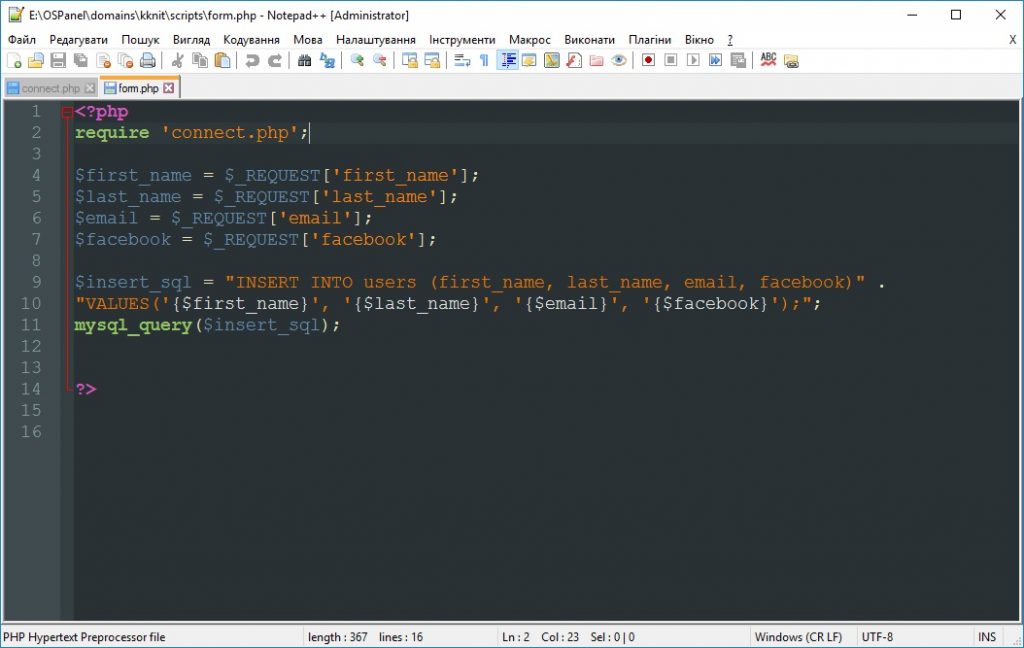Zoom in using the magnifier plus icon
Screen dimensions: 1024x648
pyautogui.click(x=357, y=61)
